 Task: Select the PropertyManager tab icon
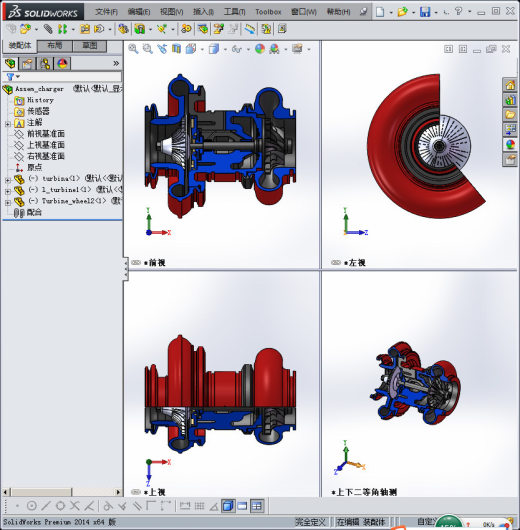(27, 63)
